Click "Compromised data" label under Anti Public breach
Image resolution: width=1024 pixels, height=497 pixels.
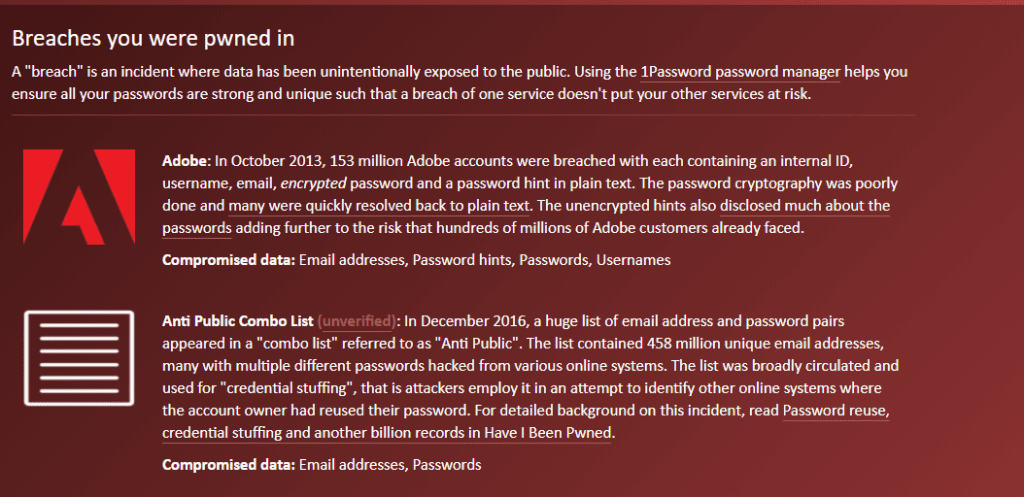click(x=229, y=465)
